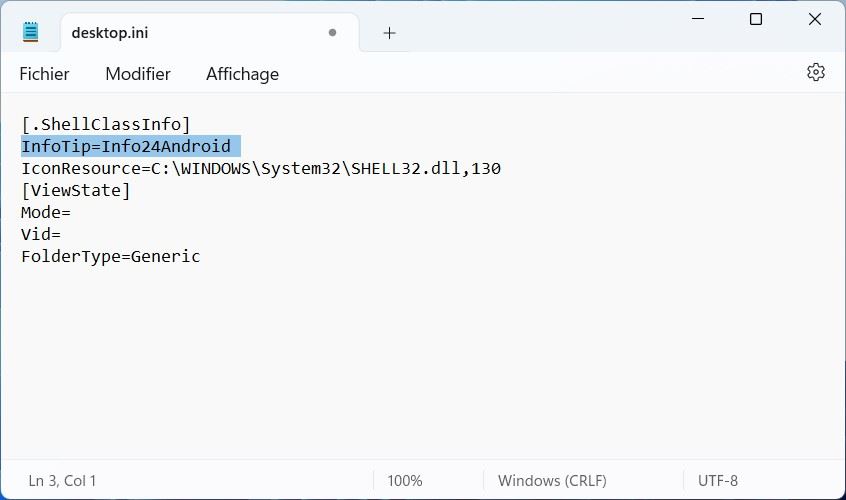
Task: Place cursor on the Vid= line
Action: pos(41,234)
